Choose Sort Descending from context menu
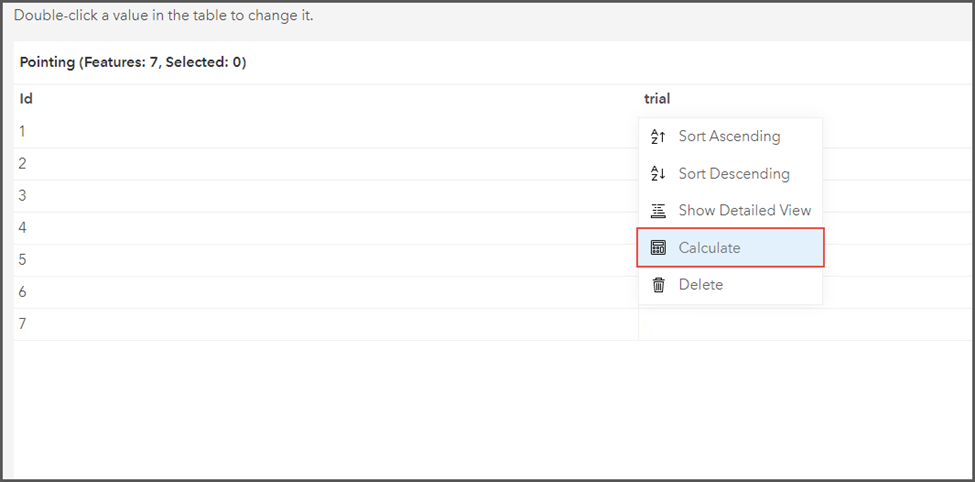Screen dimensions: 975x482 (x=730, y=174)
